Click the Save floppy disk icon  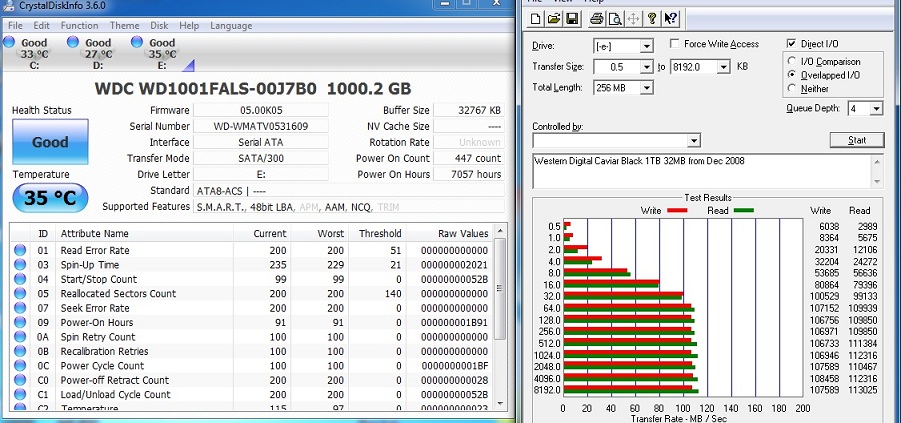[571, 19]
